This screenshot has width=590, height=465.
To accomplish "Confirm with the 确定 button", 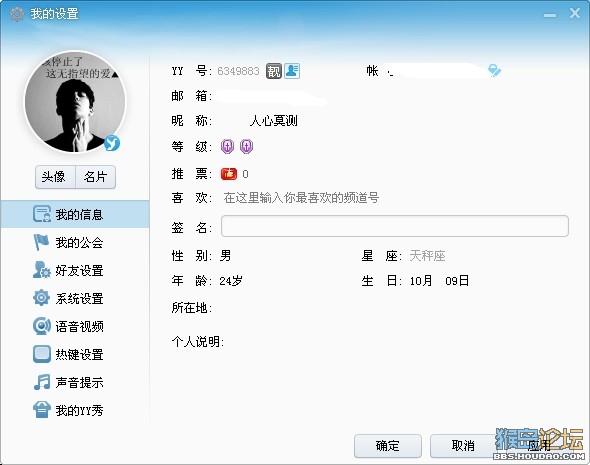I will [388, 446].
